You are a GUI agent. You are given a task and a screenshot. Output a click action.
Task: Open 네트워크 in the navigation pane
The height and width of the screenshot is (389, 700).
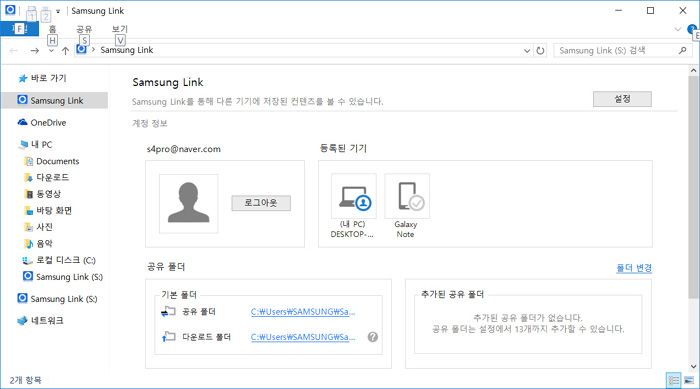tap(40, 320)
